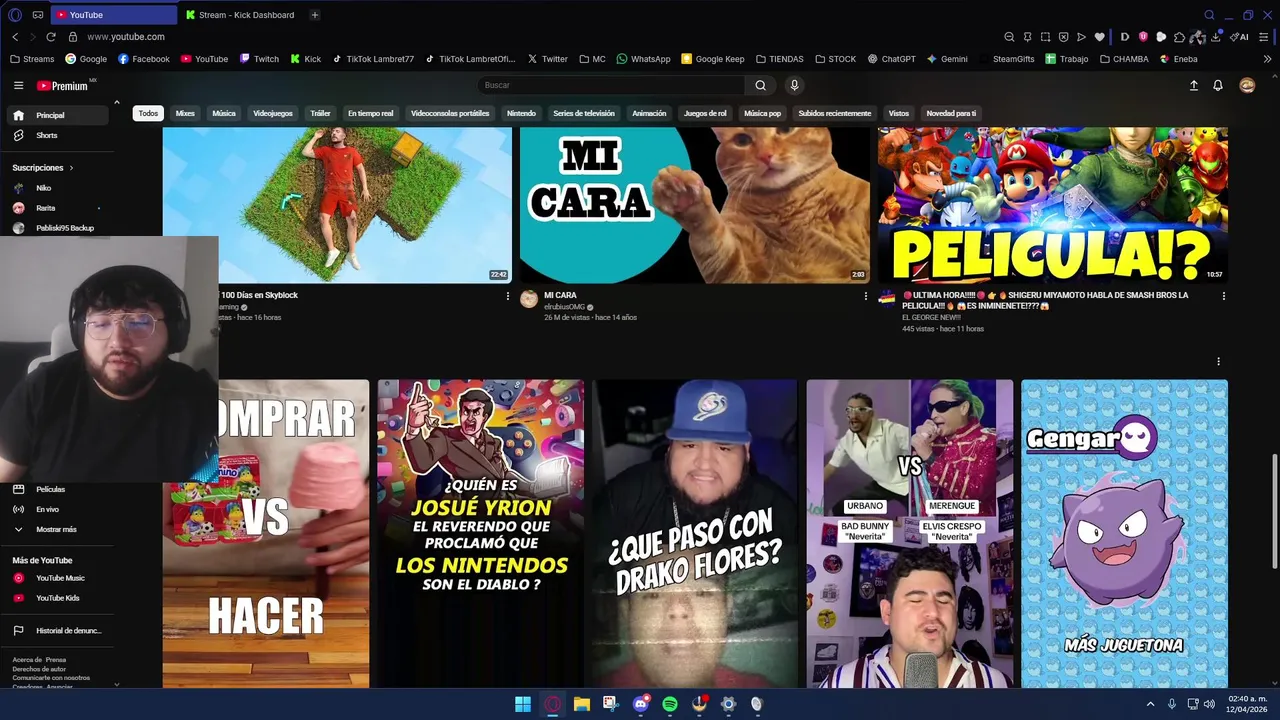Open the Gengar Short thumbnail
Viewport: 1280px width, 720px height.
(1124, 534)
